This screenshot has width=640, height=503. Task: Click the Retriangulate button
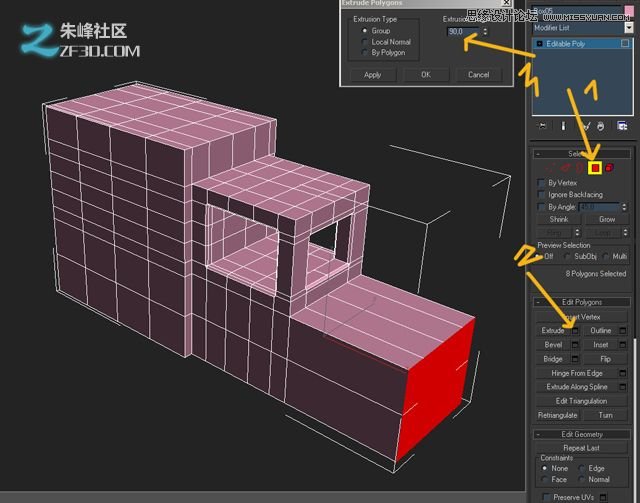pyautogui.click(x=558, y=415)
